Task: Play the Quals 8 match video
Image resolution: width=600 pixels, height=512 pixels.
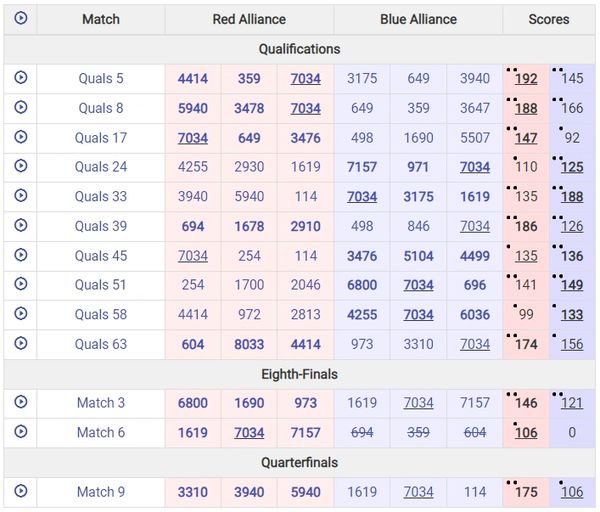Action: click(20, 108)
